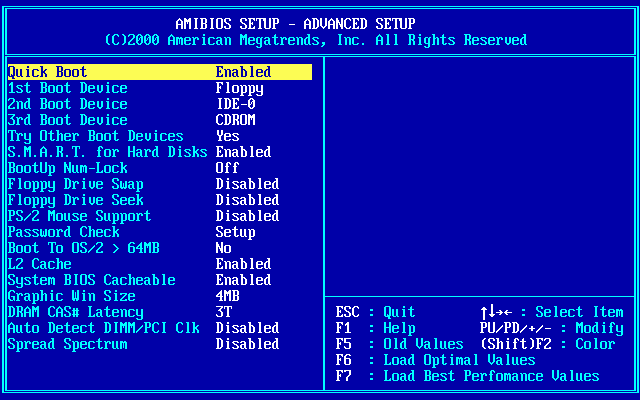Select Auto Detect DIMM/PCI Clk option
640x400 pixels.
[x=104, y=328]
